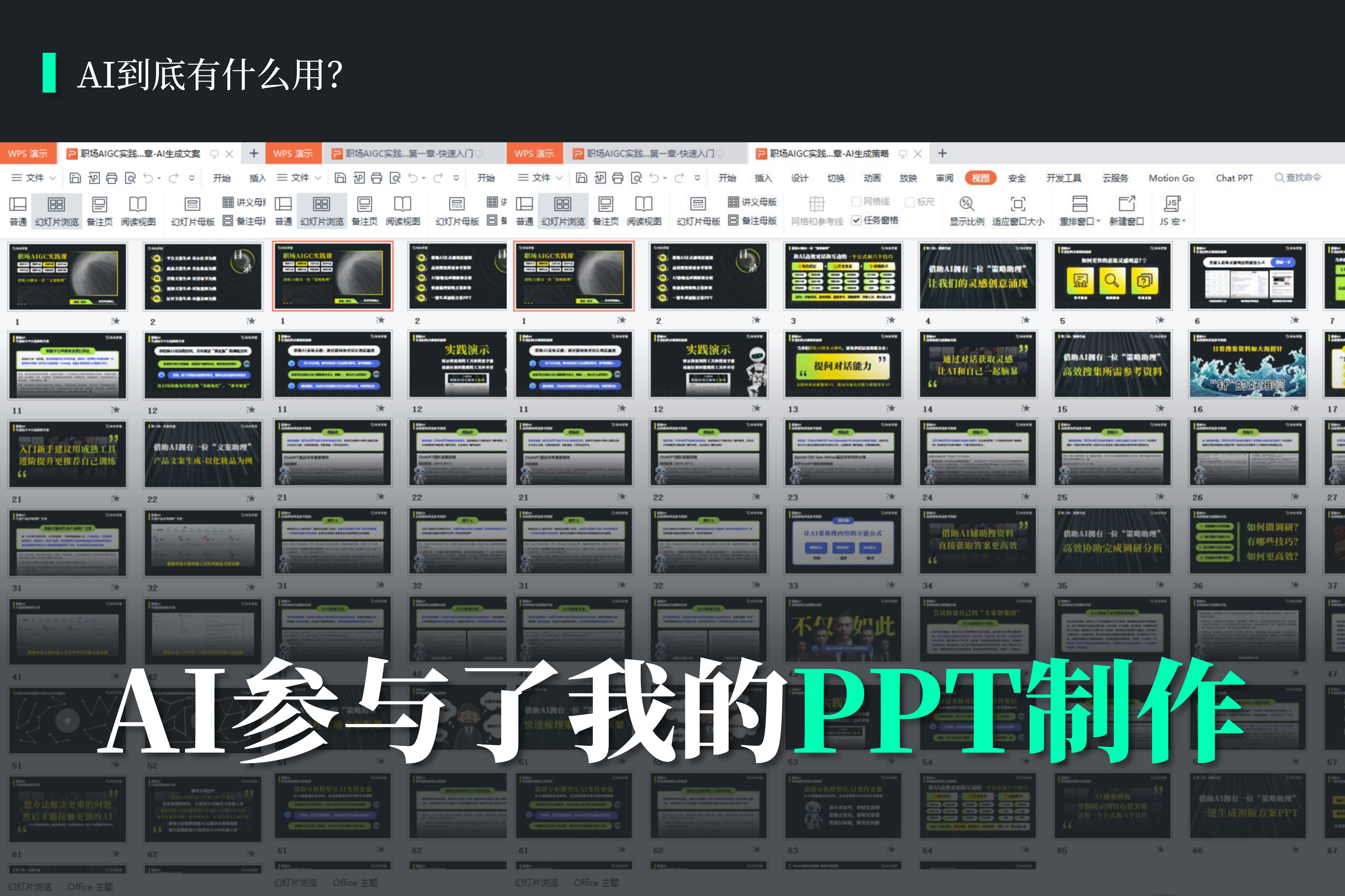Image resolution: width=1345 pixels, height=896 pixels.
Task: Click leftmost 普通 view icon
Action: (x=18, y=205)
